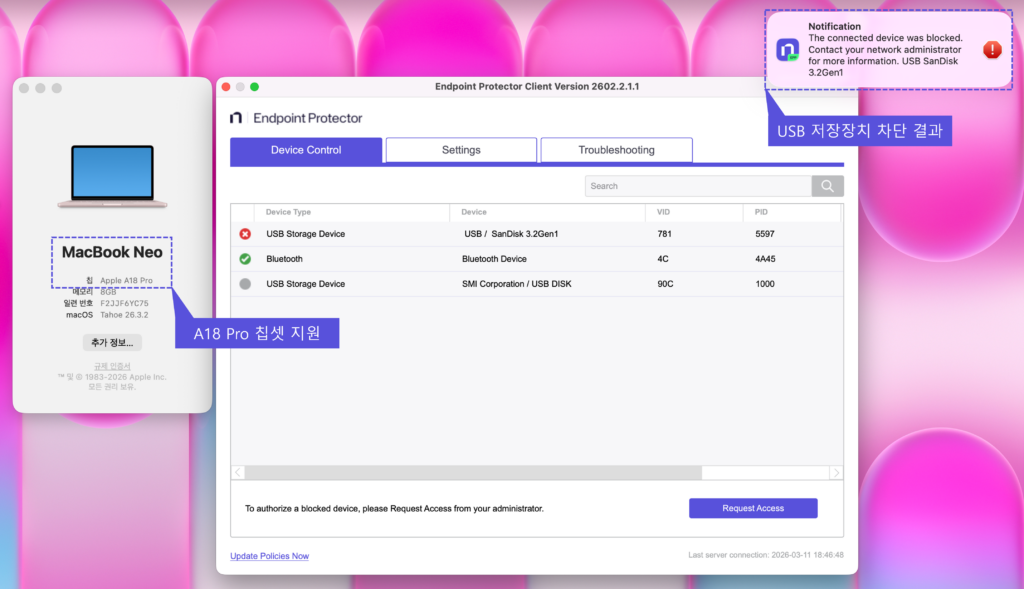Click the red alert icon in notification

(x=991, y=49)
